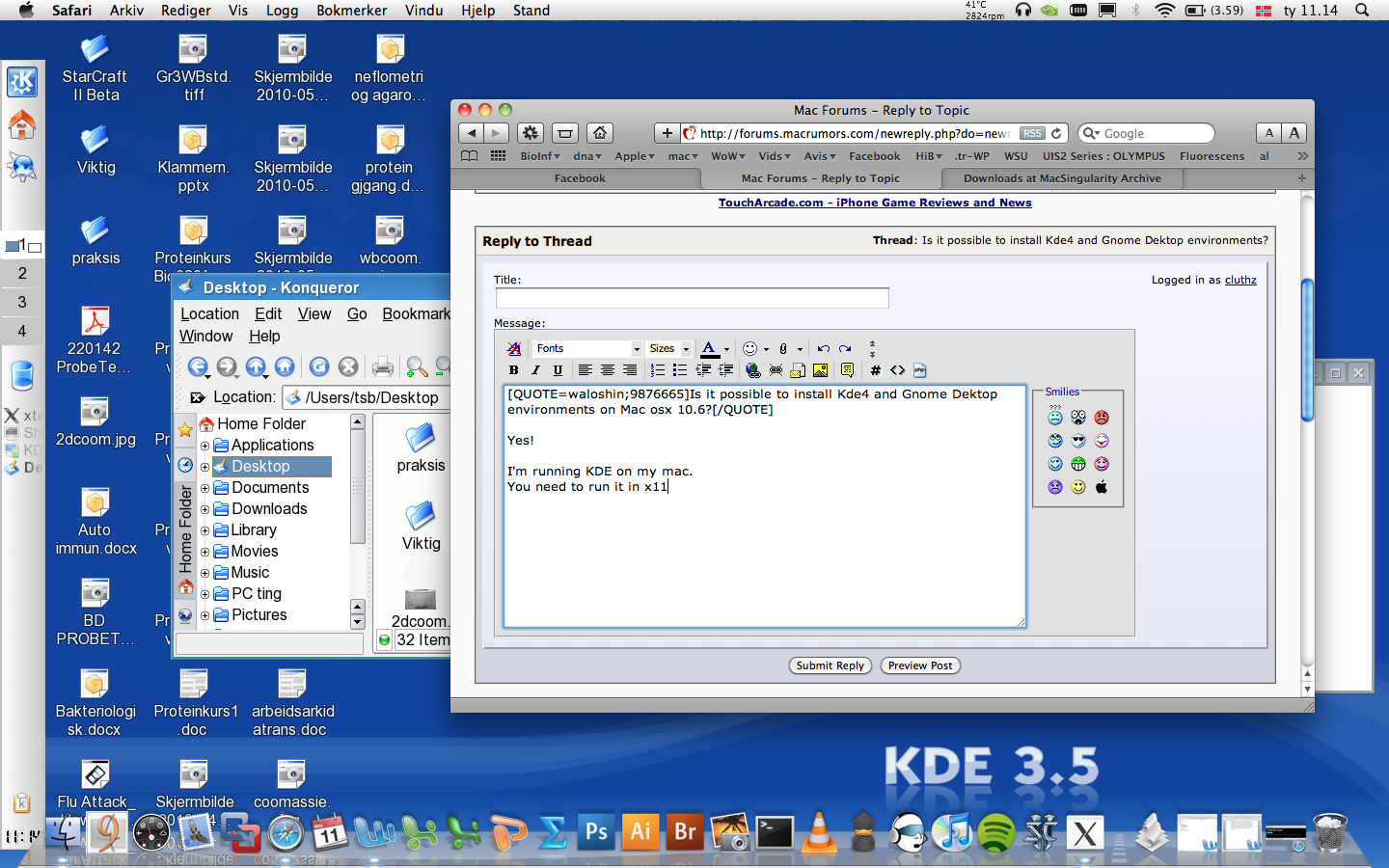Click Safari back navigation button
Screen dimensions: 1389x868
pos(471,133)
